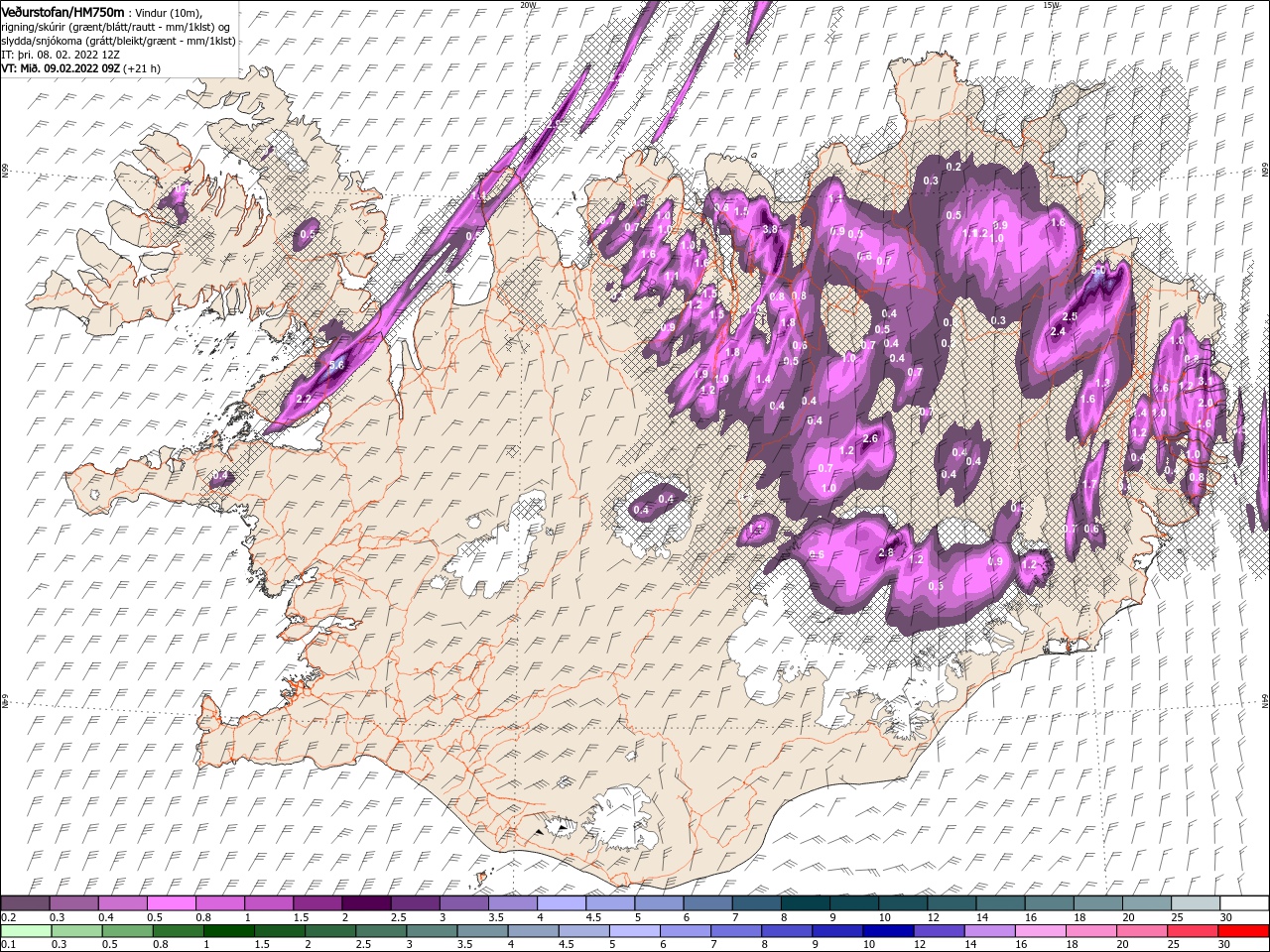Click the 15W longitude label

point(1051,5)
